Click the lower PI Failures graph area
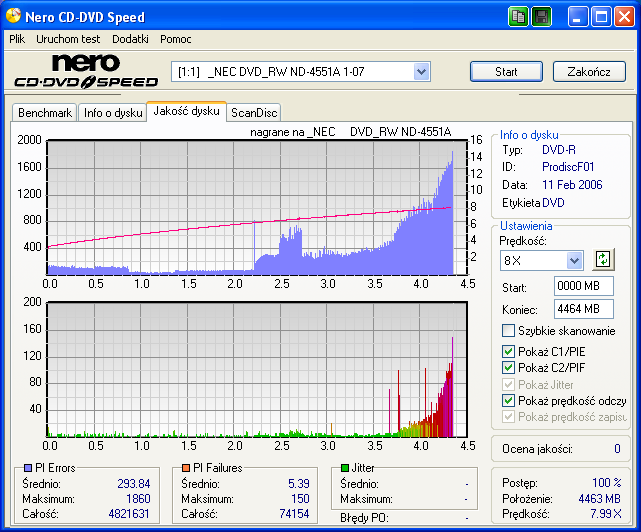This screenshot has height=532, width=641. point(257,370)
